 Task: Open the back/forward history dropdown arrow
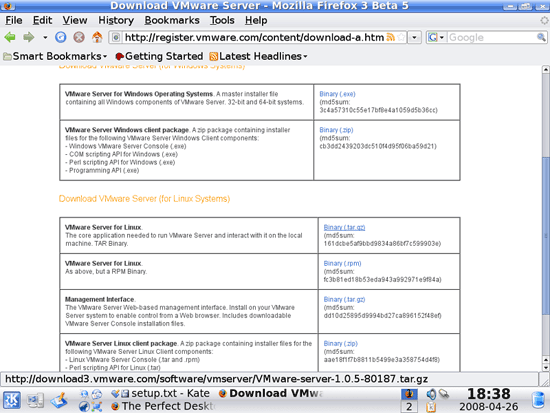click(x=45, y=37)
